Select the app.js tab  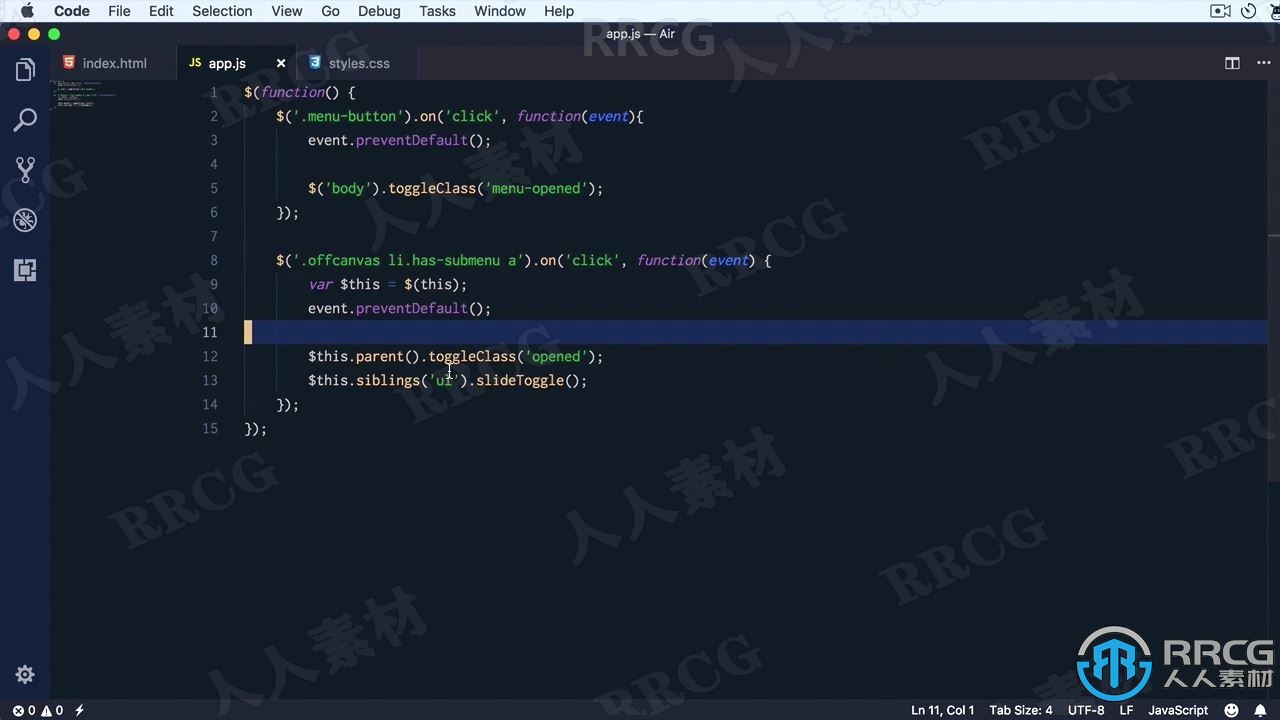(227, 63)
